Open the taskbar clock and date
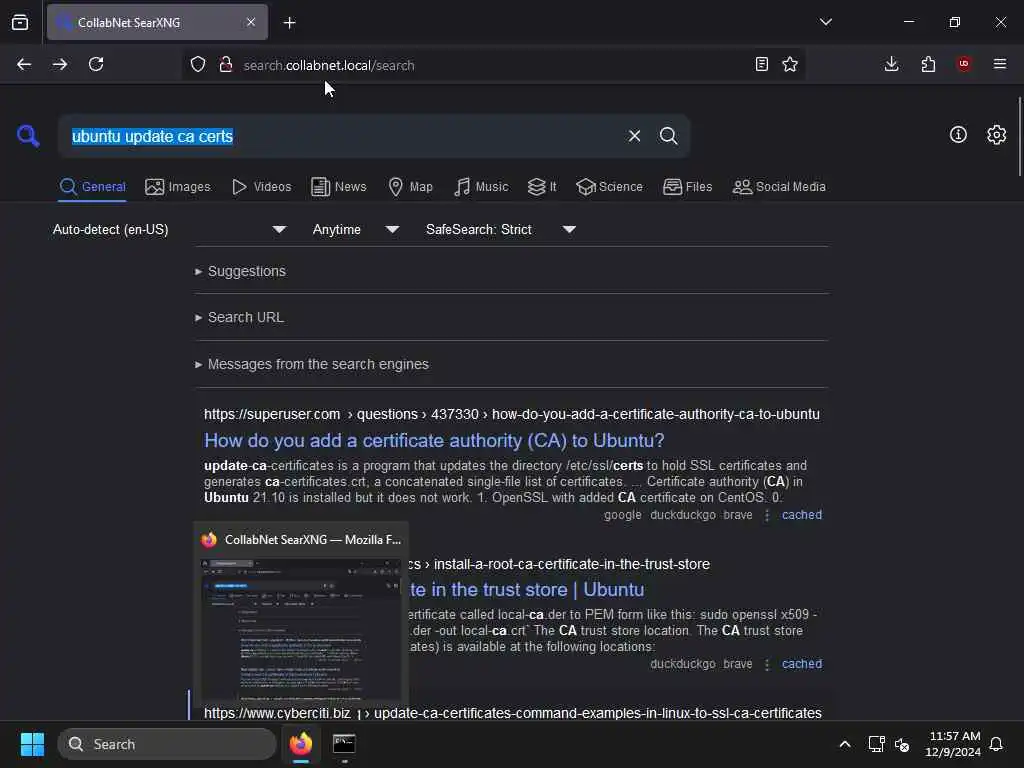This screenshot has width=1024, height=768. click(x=953, y=744)
